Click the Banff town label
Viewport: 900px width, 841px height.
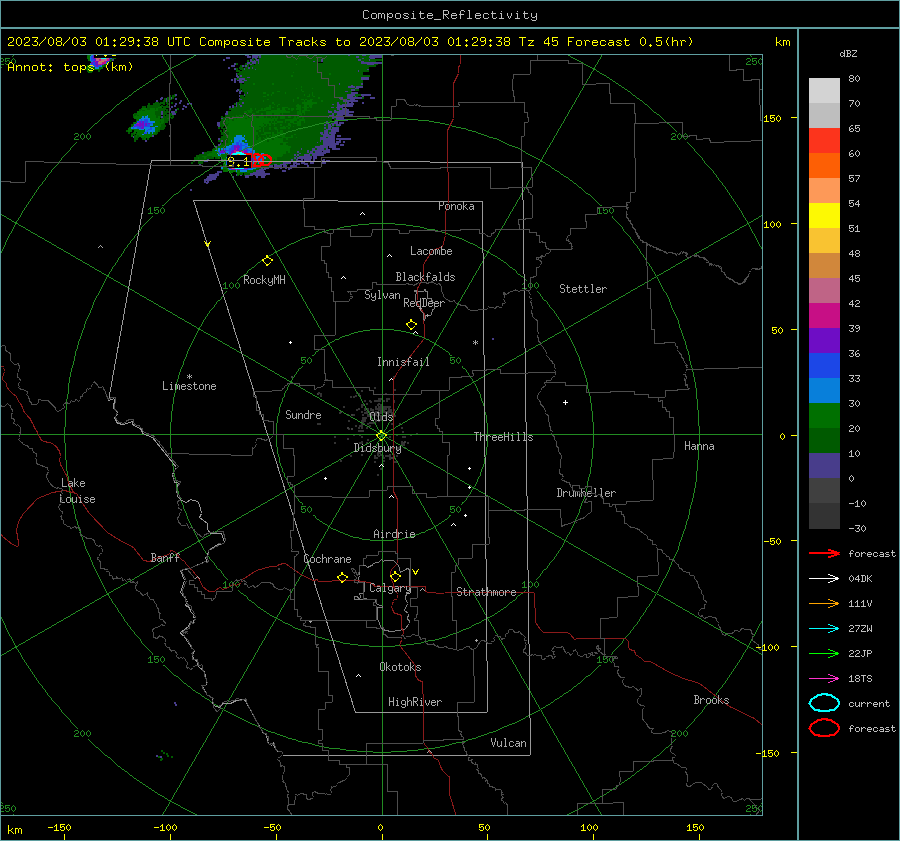tap(165, 557)
